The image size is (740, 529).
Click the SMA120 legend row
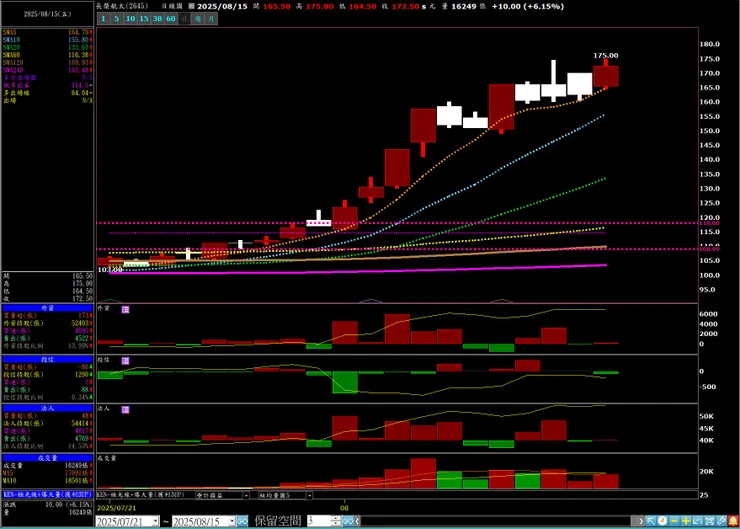[47, 63]
